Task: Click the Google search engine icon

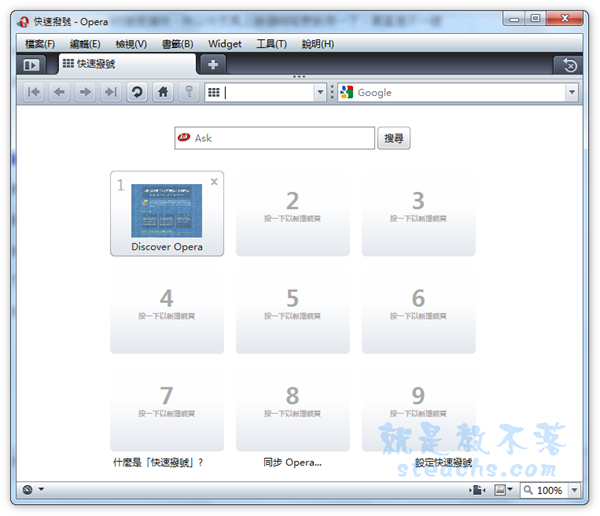Action: tap(346, 92)
